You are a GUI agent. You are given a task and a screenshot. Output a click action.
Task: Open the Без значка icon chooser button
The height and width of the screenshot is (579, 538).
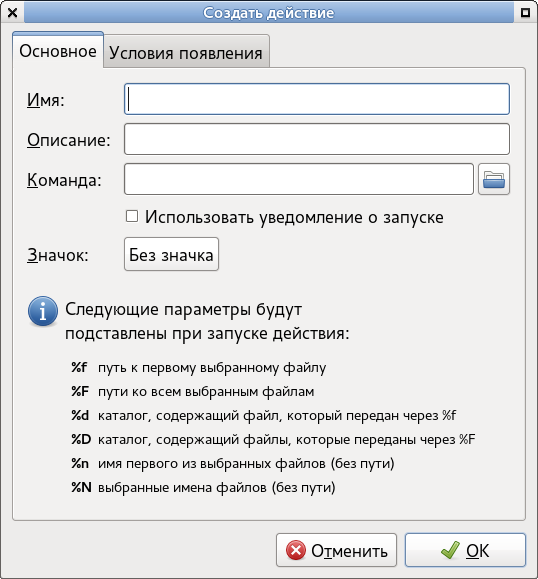tap(171, 254)
